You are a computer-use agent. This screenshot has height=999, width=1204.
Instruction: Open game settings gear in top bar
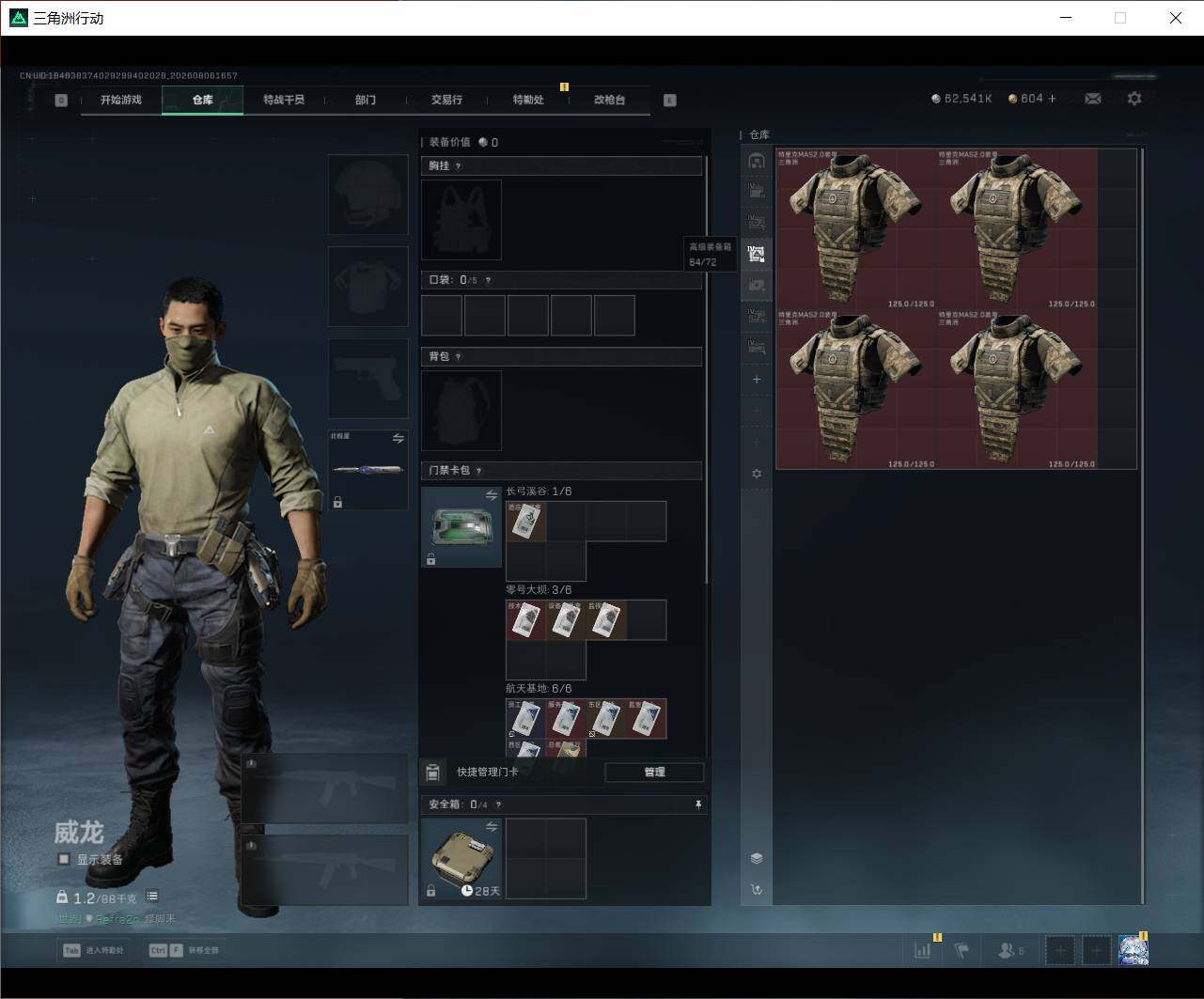coord(1134,99)
